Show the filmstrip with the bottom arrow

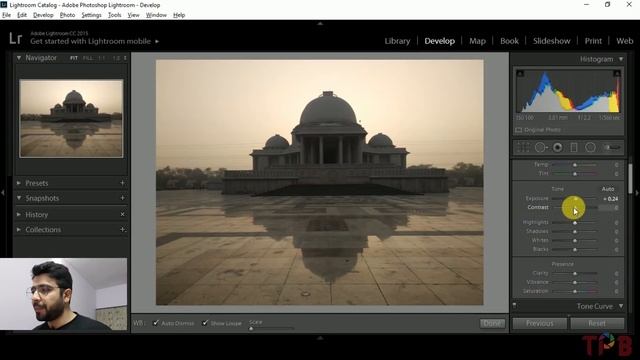(x=320, y=338)
